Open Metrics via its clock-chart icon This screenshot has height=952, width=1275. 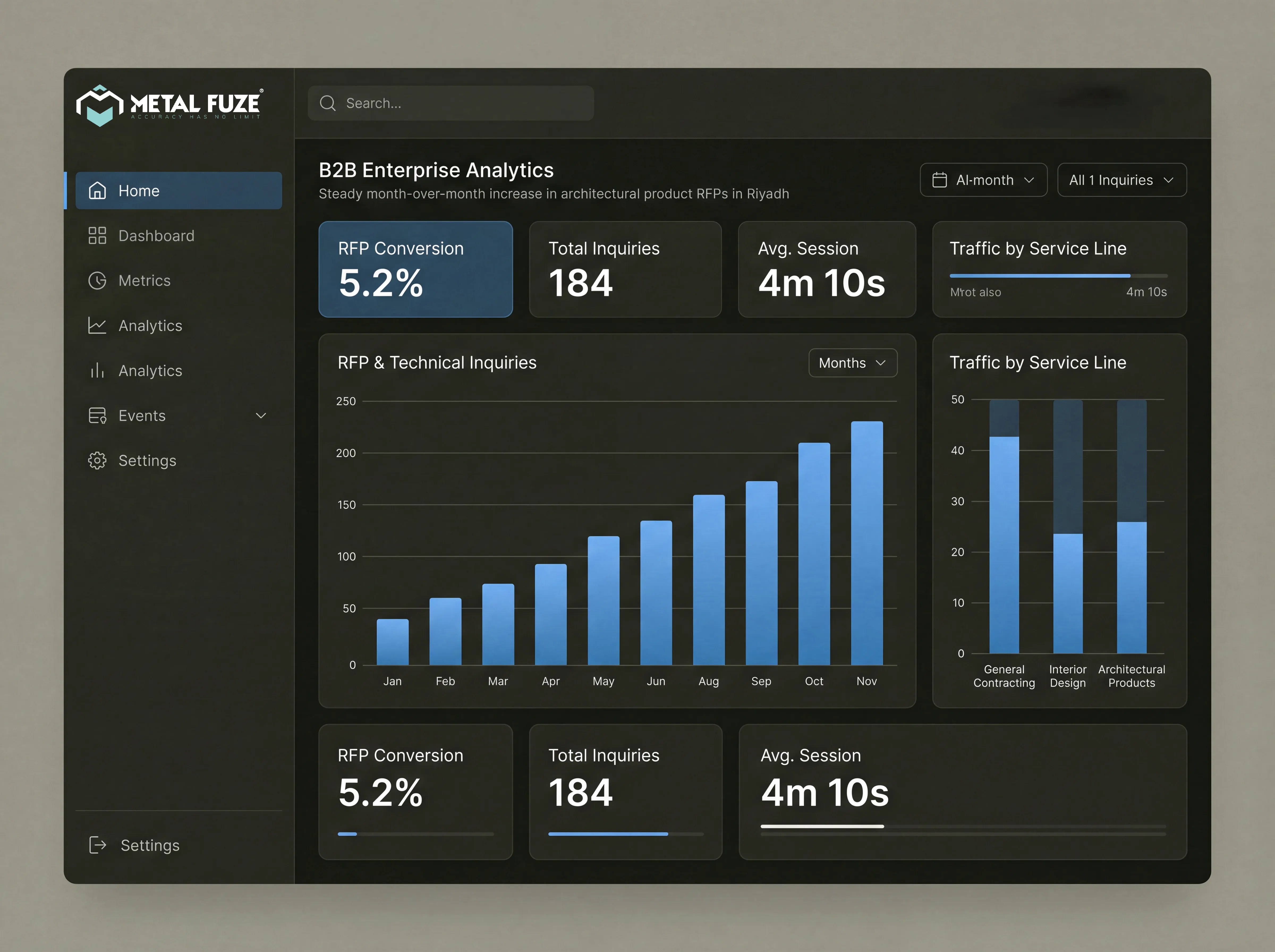(x=97, y=281)
